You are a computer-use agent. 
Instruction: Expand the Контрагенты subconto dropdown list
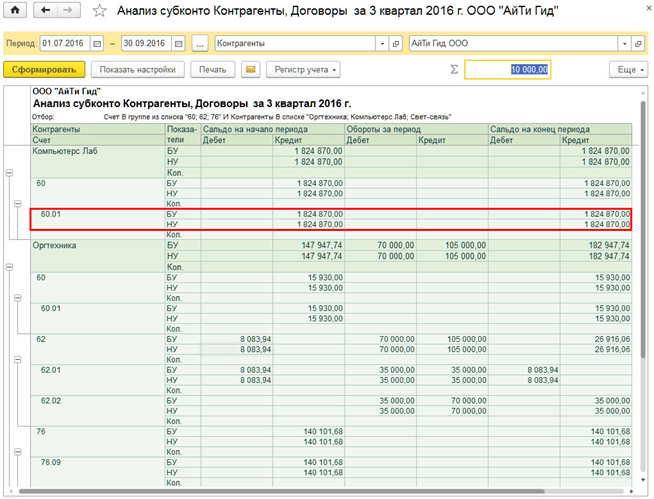click(382, 45)
